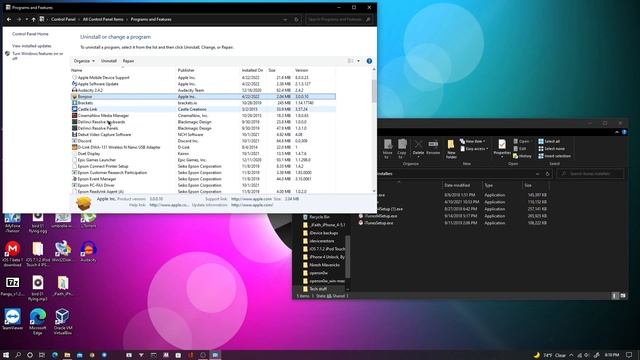
Task: Go back in Programs and Features window
Action: tap(9, 19)
